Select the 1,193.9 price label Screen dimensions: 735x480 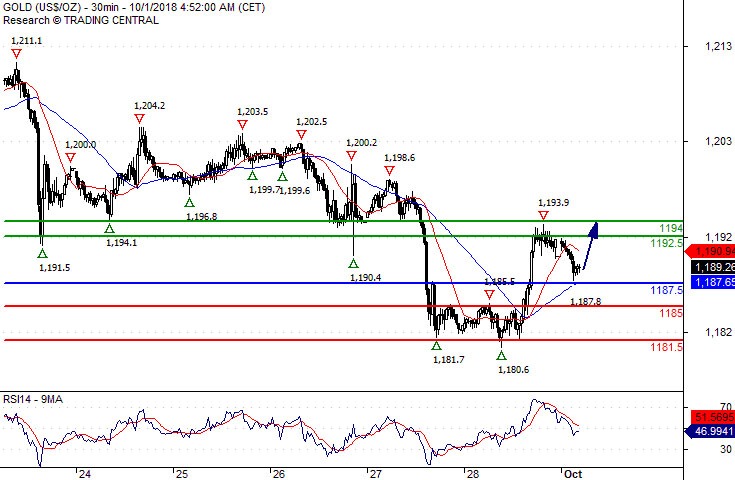tap(554, 202)
